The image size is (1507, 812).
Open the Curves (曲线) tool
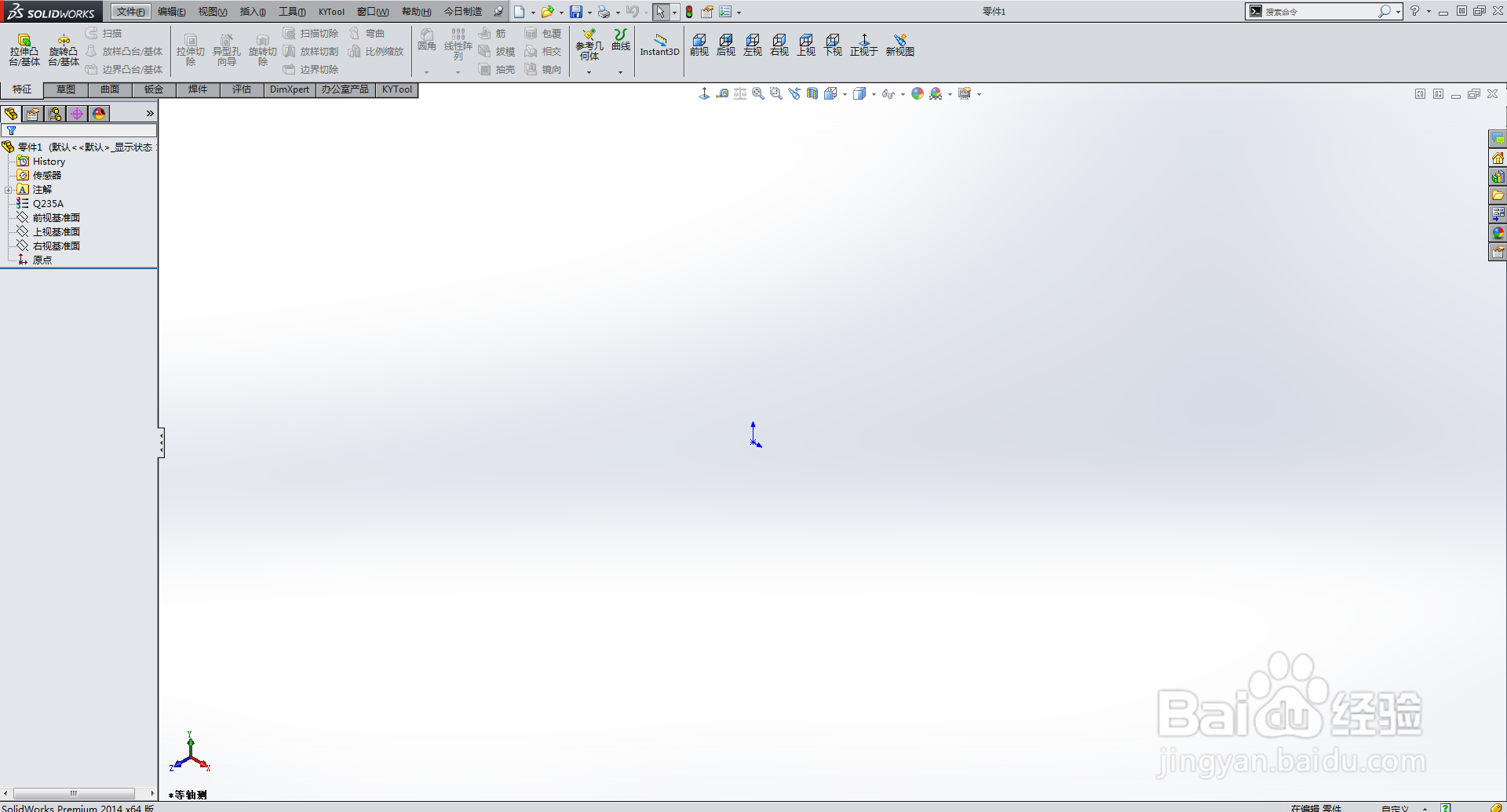(621, 40)
